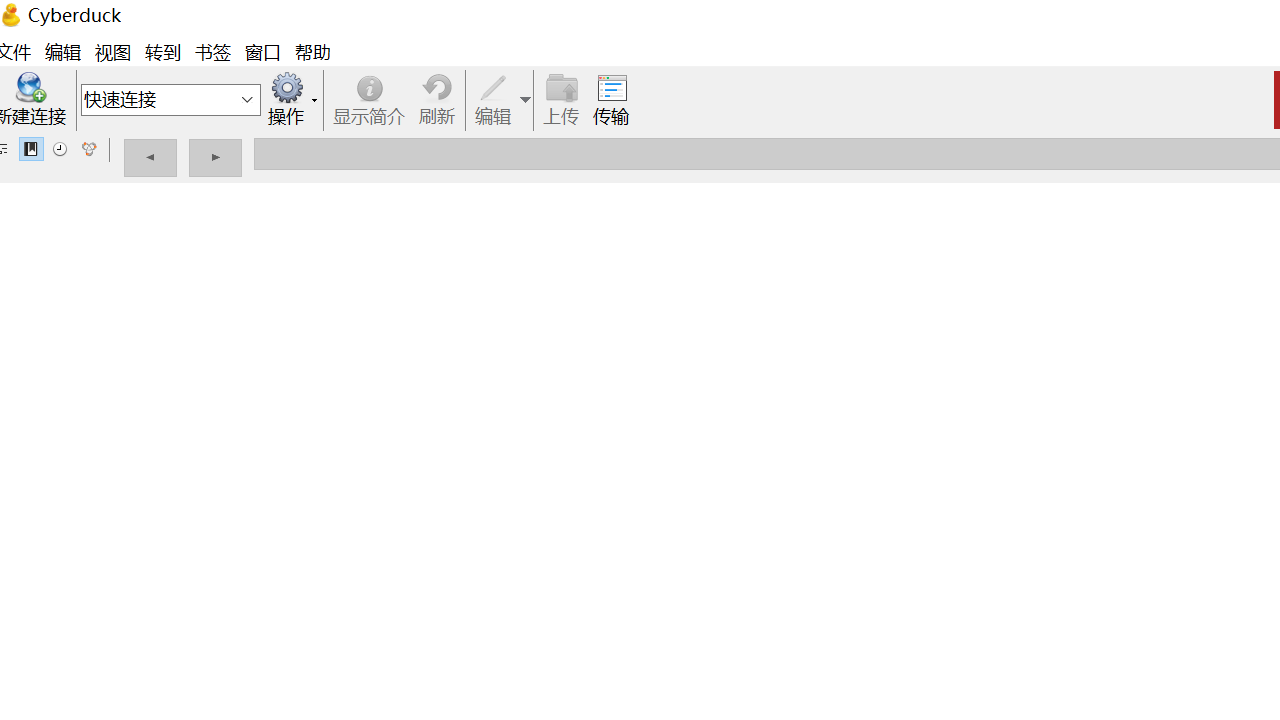Toggle the history clock view
Image resolution: width=1280 pixels, height=720 pixels.
(60, 149)
